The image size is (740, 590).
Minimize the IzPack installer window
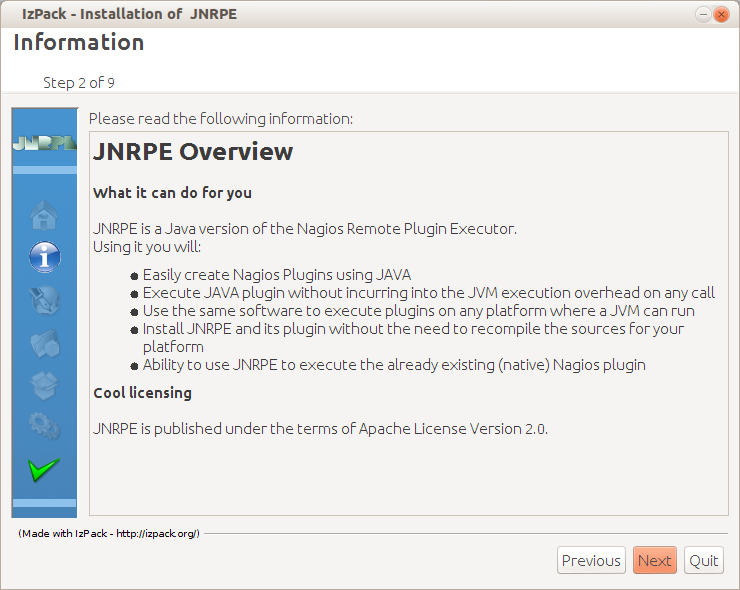point(703,15)
